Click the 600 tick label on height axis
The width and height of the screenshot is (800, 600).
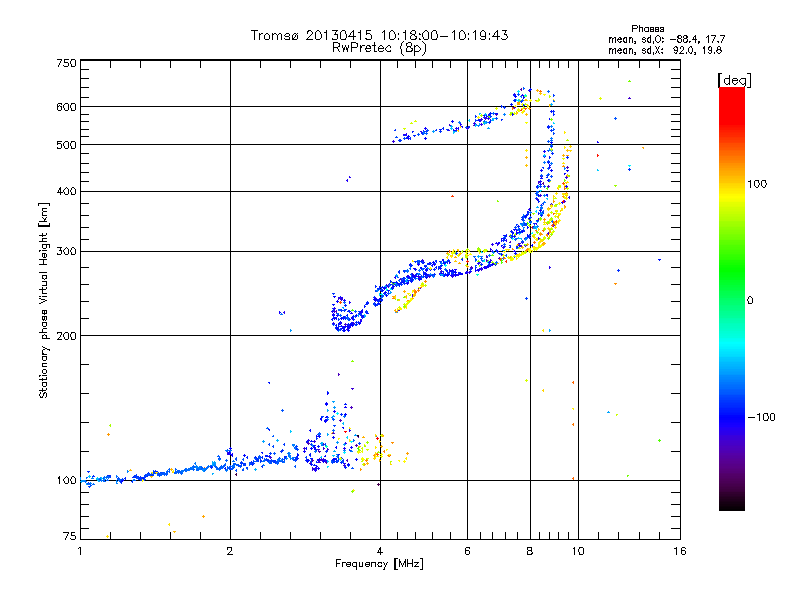(x=66, y=107)
